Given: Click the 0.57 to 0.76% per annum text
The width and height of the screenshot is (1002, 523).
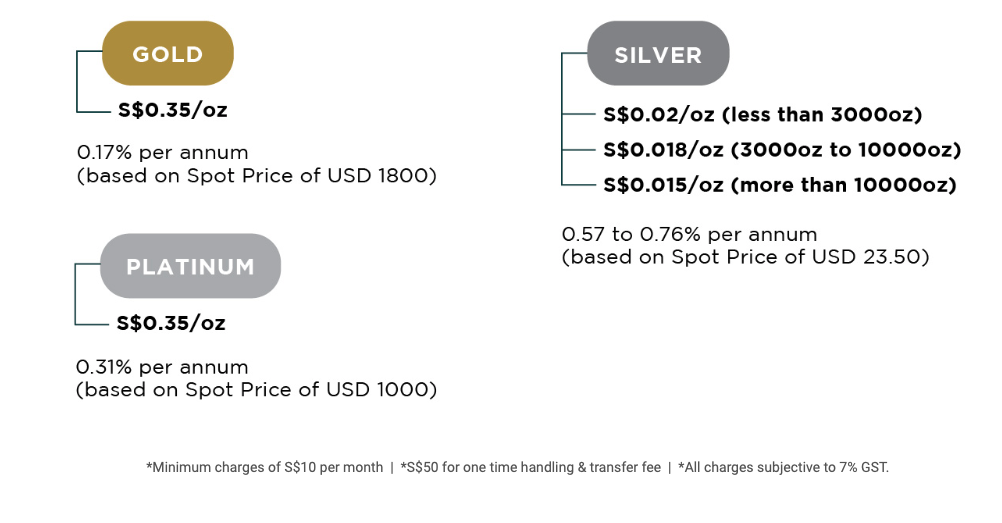Looking at the screenshot, I should click(690, 235).
